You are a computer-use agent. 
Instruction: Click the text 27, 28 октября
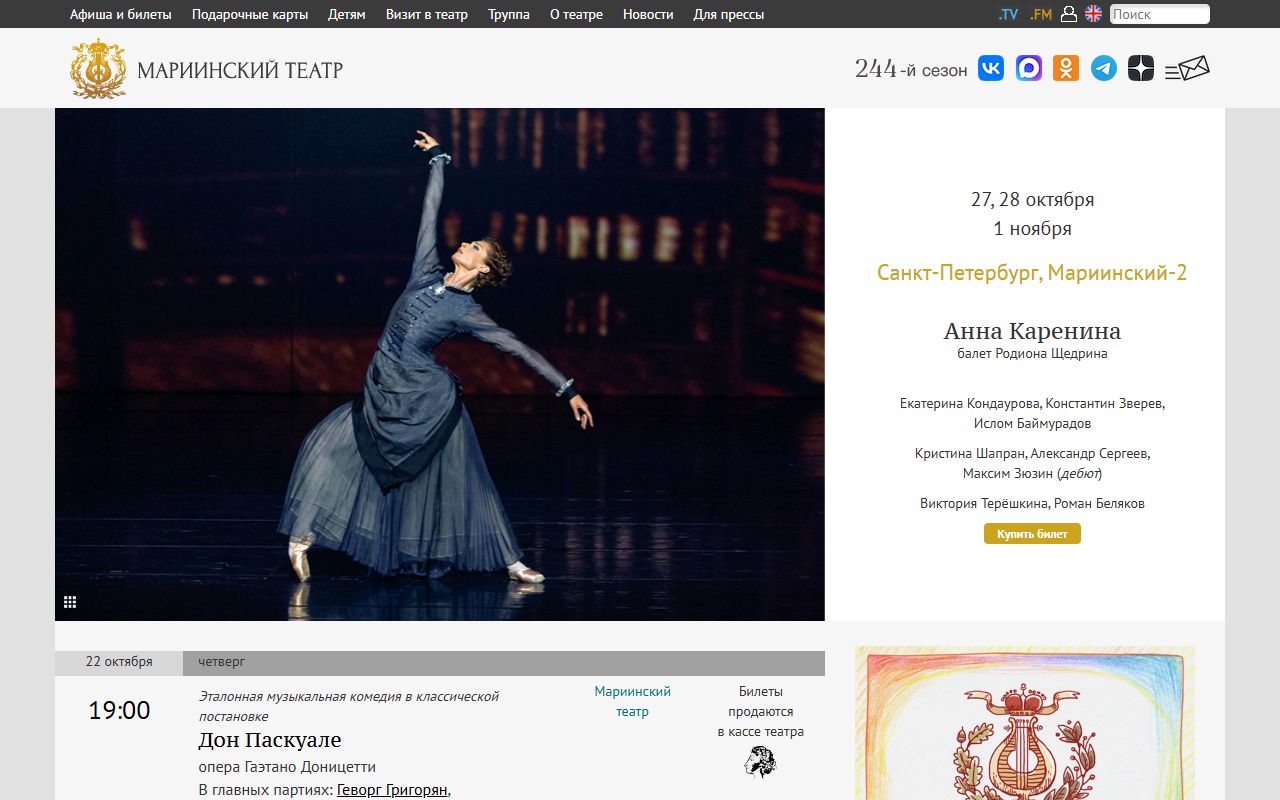(x=1032, y=200)
